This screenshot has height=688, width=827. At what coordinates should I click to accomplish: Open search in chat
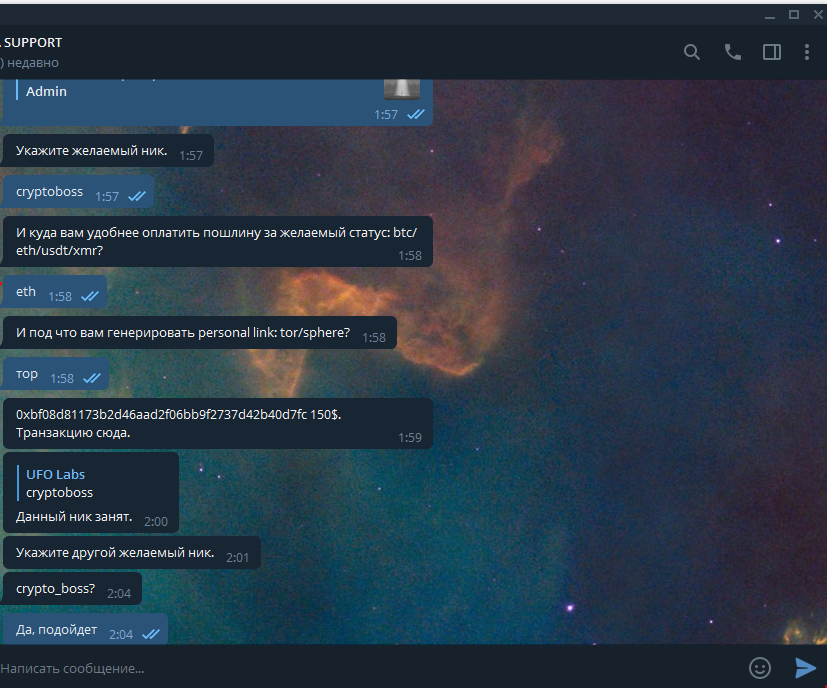691,52
